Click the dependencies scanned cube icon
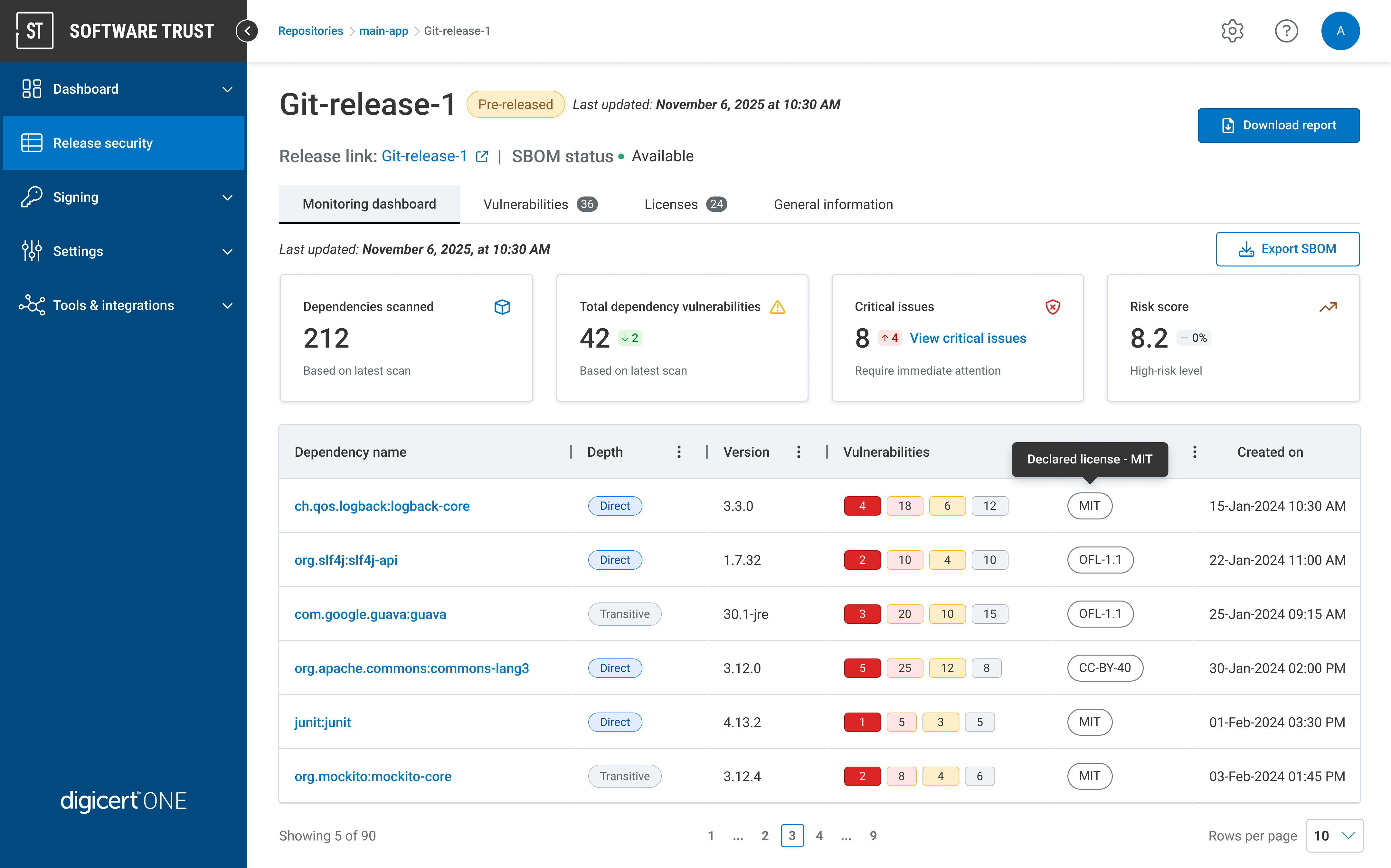1391x868 pixels. 502,307
